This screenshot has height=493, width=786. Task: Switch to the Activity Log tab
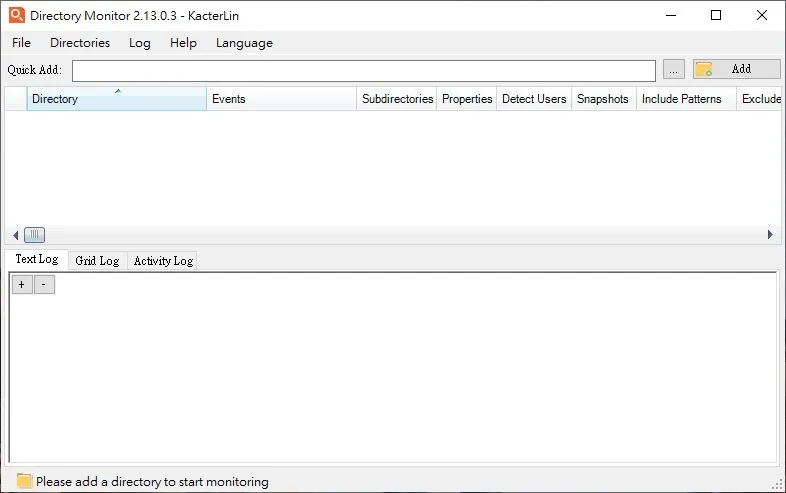pos(163,261)
